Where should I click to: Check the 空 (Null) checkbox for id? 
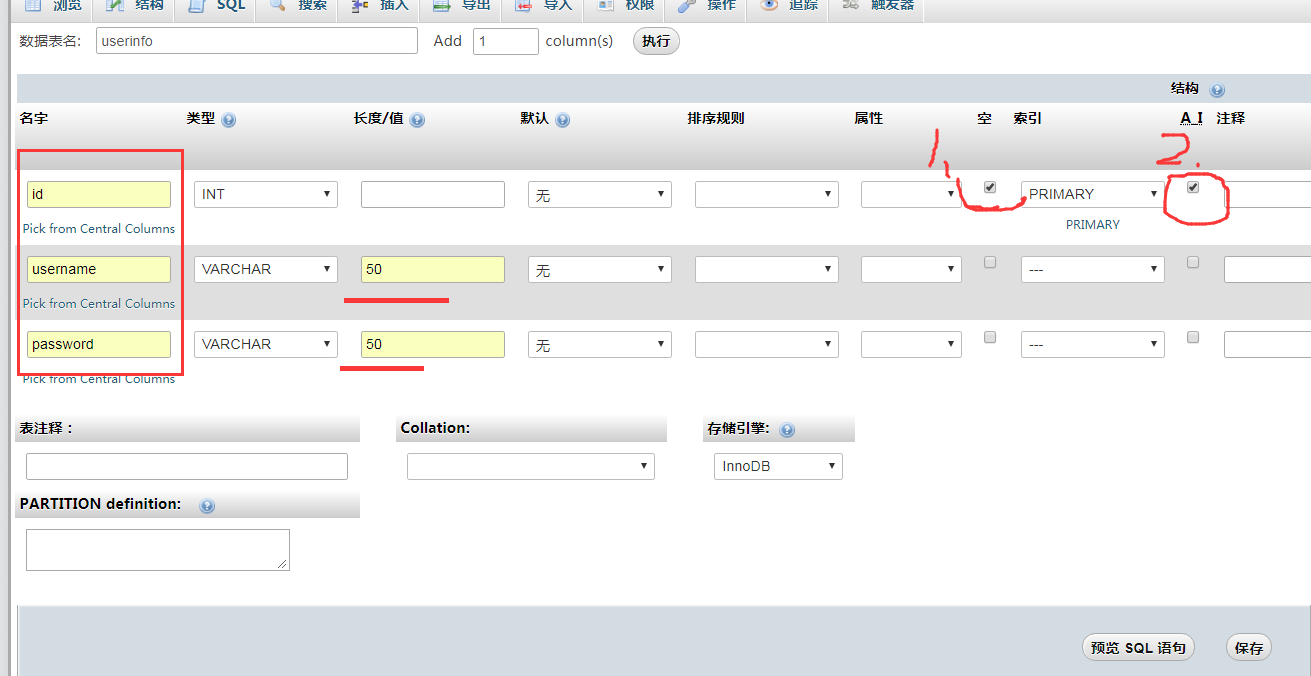989,186
